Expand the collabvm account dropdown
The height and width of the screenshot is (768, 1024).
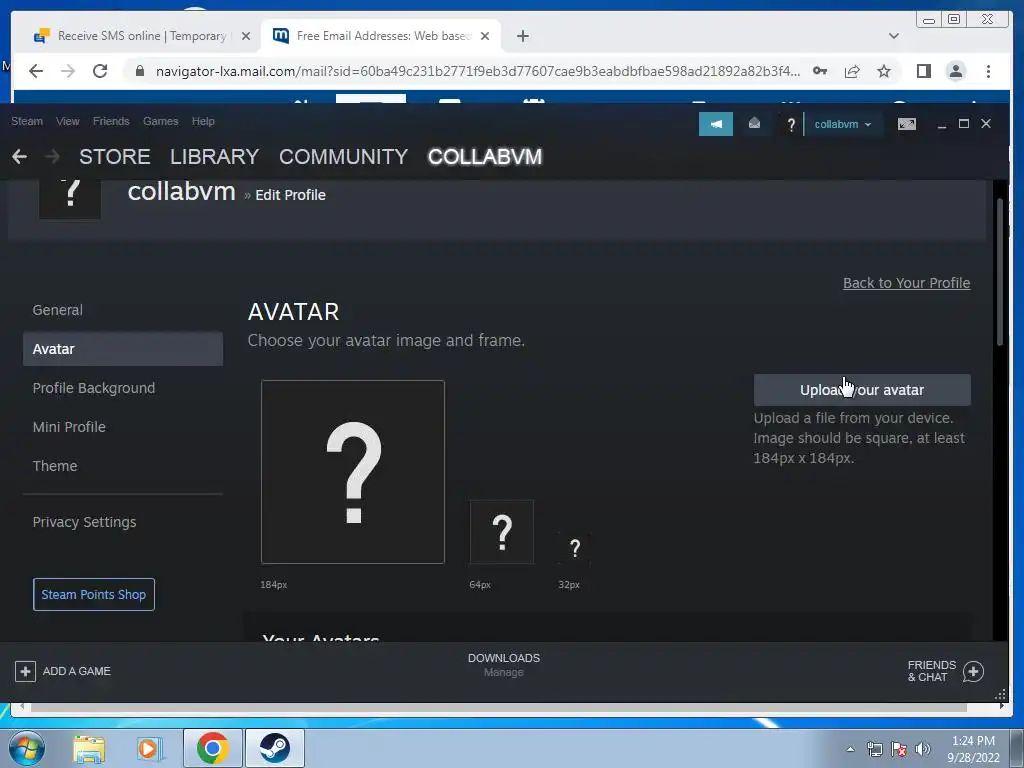[842, 124]
